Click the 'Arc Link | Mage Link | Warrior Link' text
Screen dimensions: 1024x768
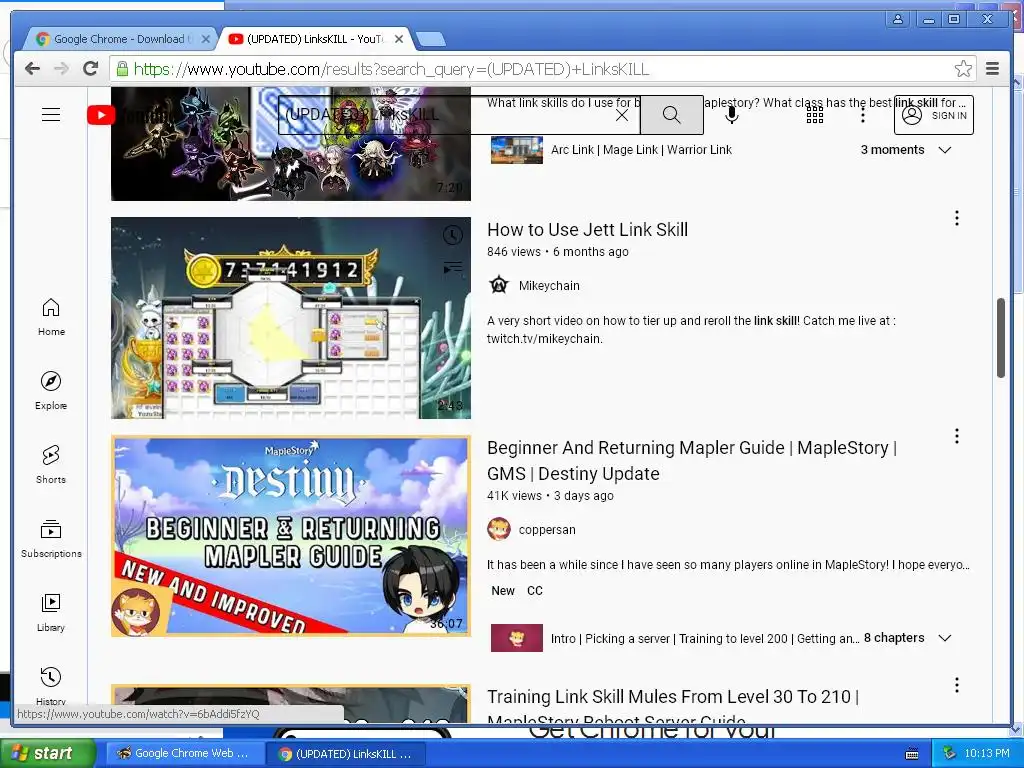(x=641, y=150)
